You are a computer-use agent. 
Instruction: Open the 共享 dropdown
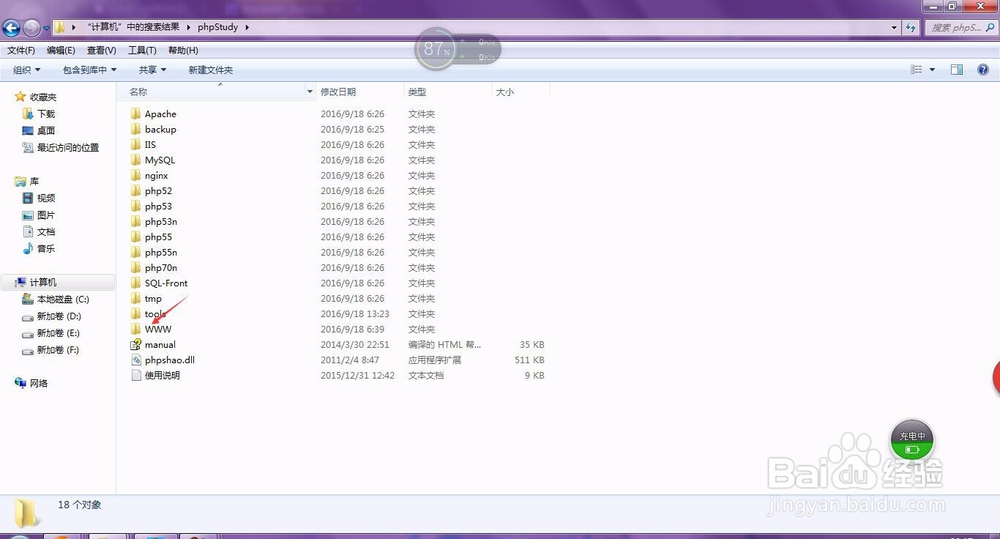pyautogui.click(x=152, y=70)
